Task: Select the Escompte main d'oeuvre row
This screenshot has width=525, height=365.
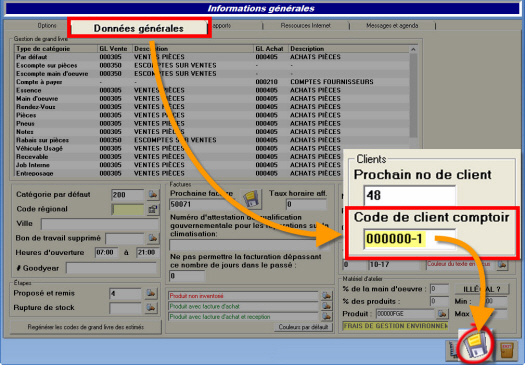Action: [x=212, y=74]
